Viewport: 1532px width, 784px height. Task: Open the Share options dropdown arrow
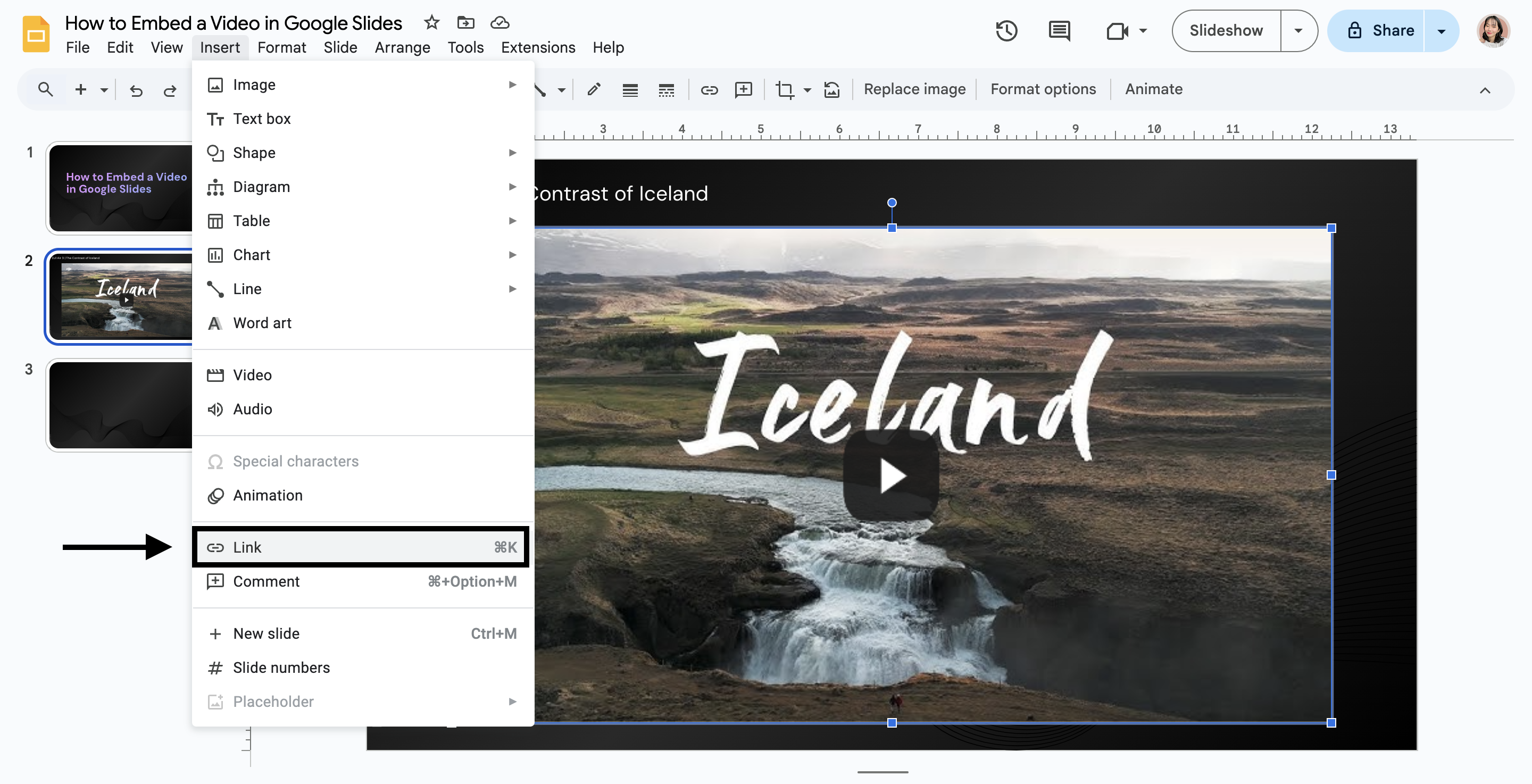pyautogui.click(x=1441, y=30)
